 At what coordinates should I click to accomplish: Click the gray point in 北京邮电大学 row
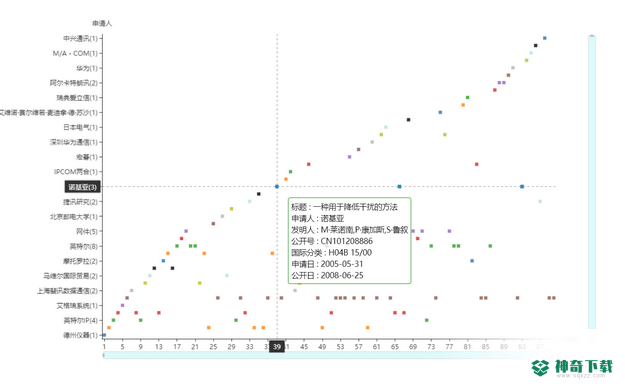pyautogui.click(x=222, y=216)
